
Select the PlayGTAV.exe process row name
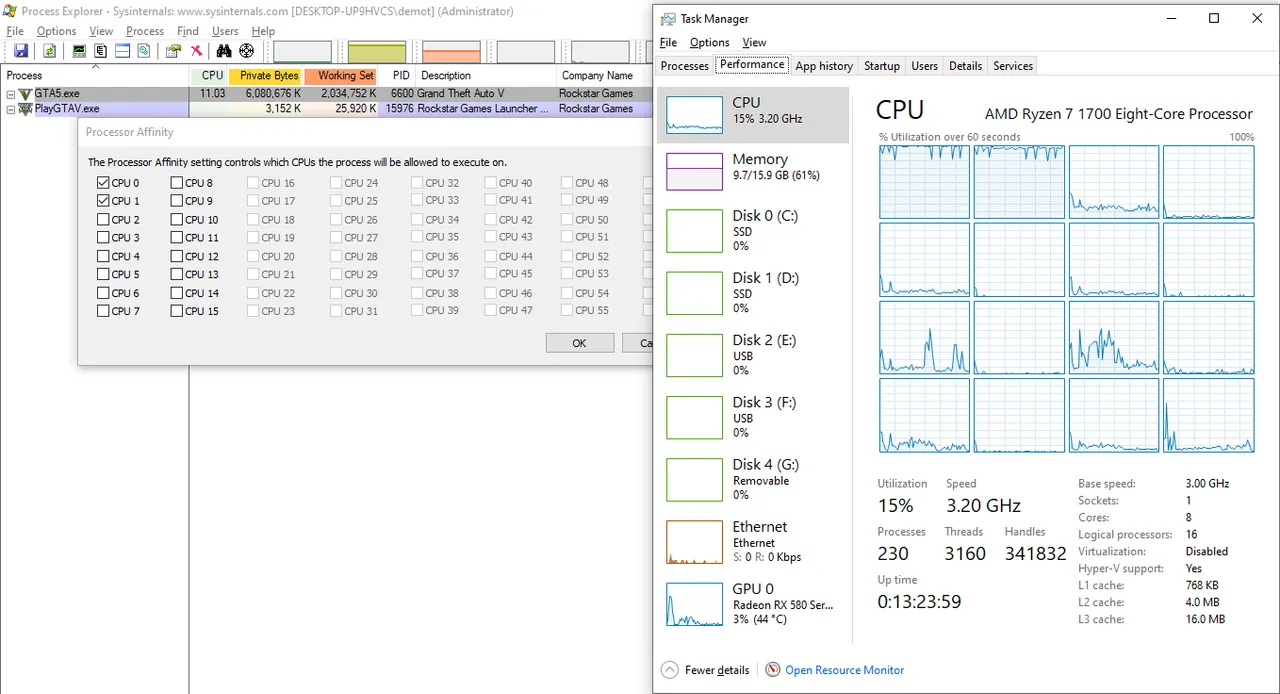[67, 108]
